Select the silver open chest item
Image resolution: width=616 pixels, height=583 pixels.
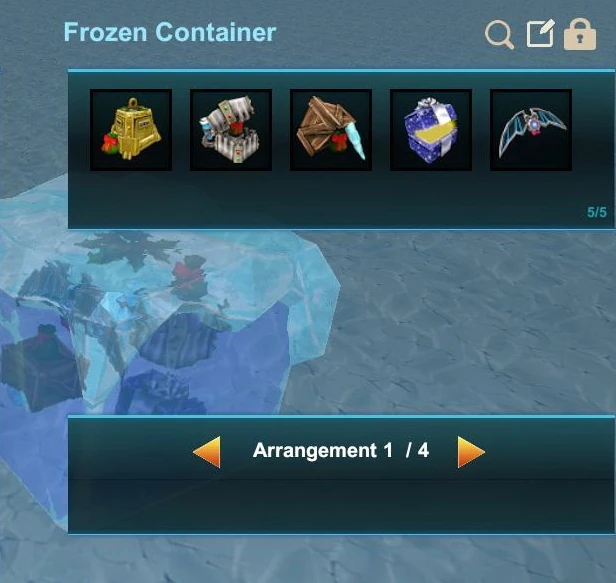231,130
